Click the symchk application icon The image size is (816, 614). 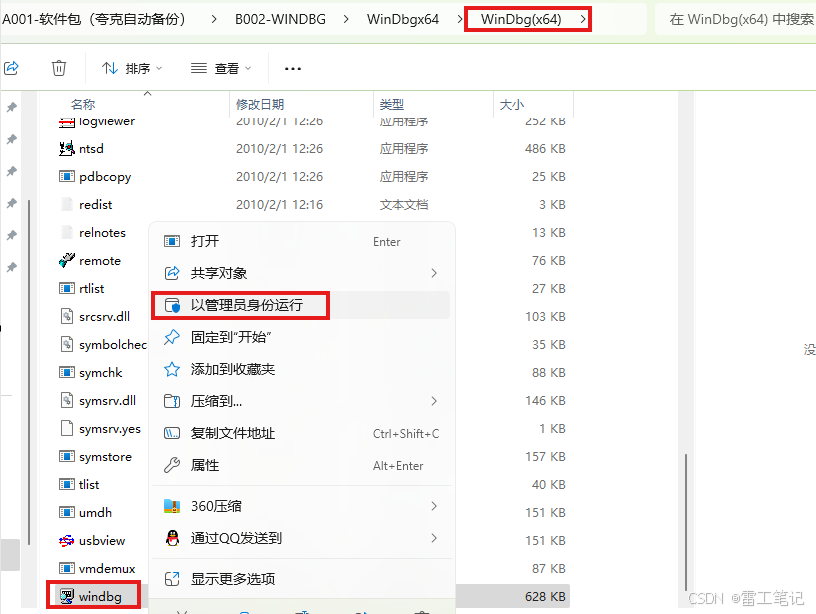tap(67, 373)
